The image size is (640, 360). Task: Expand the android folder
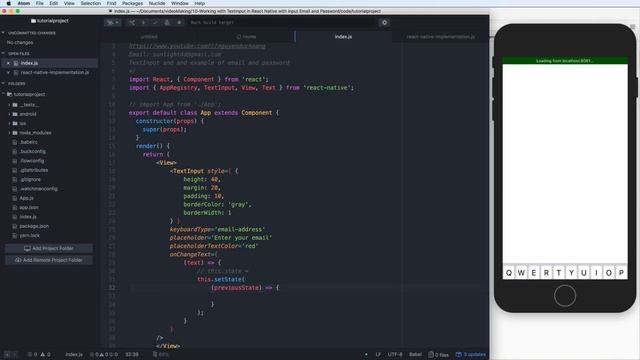coord(9,114)
